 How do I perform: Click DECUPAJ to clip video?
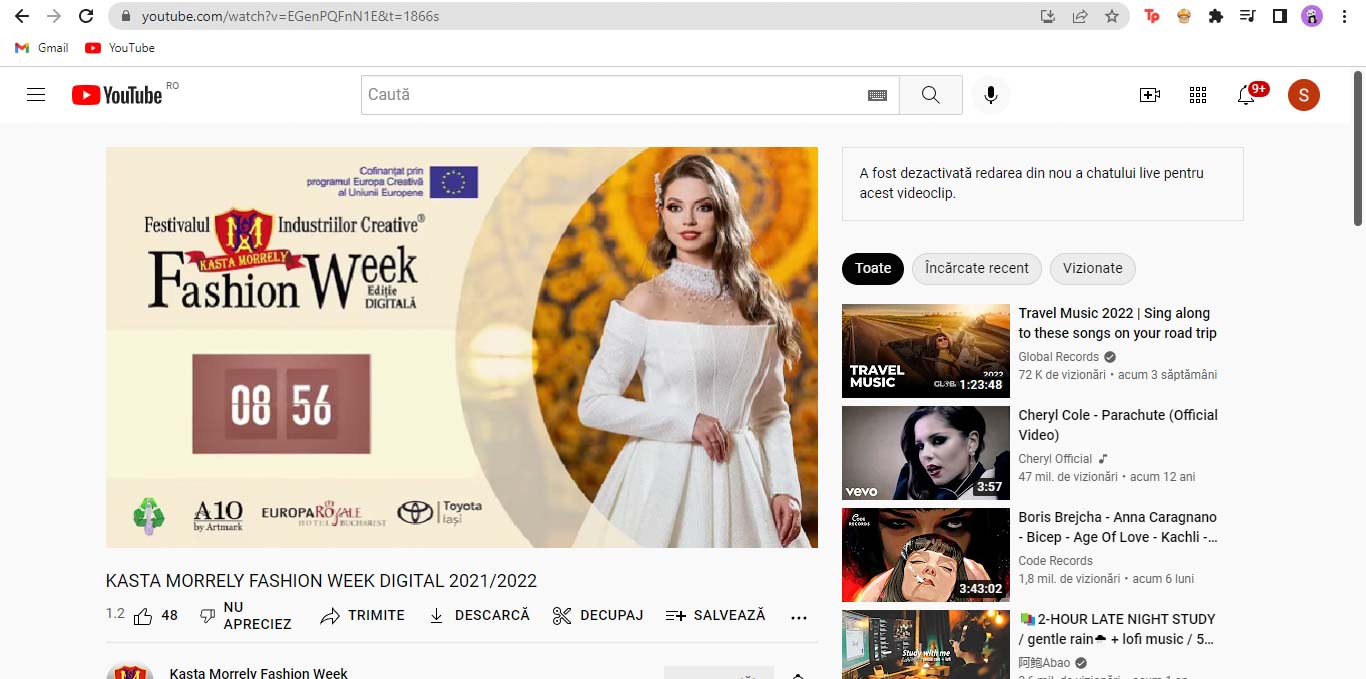click(x=598, y=616)
